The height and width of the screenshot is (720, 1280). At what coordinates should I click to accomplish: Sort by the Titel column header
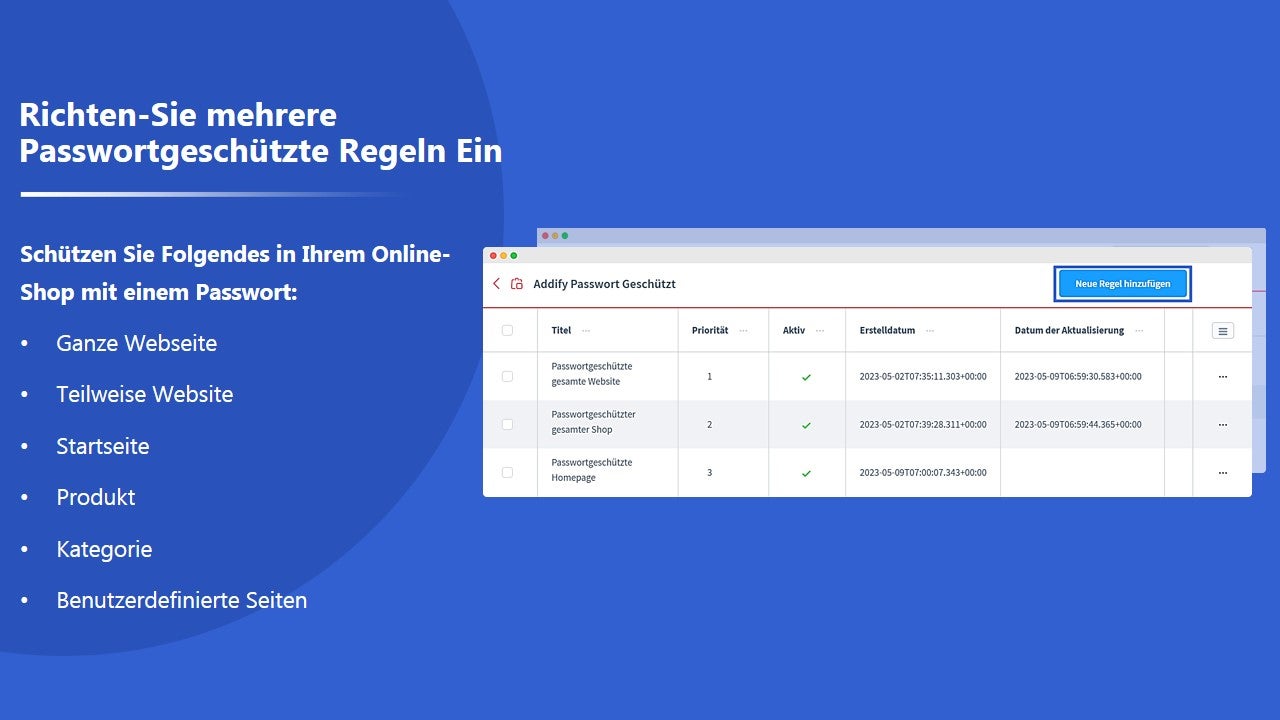[x=561, y=331]
